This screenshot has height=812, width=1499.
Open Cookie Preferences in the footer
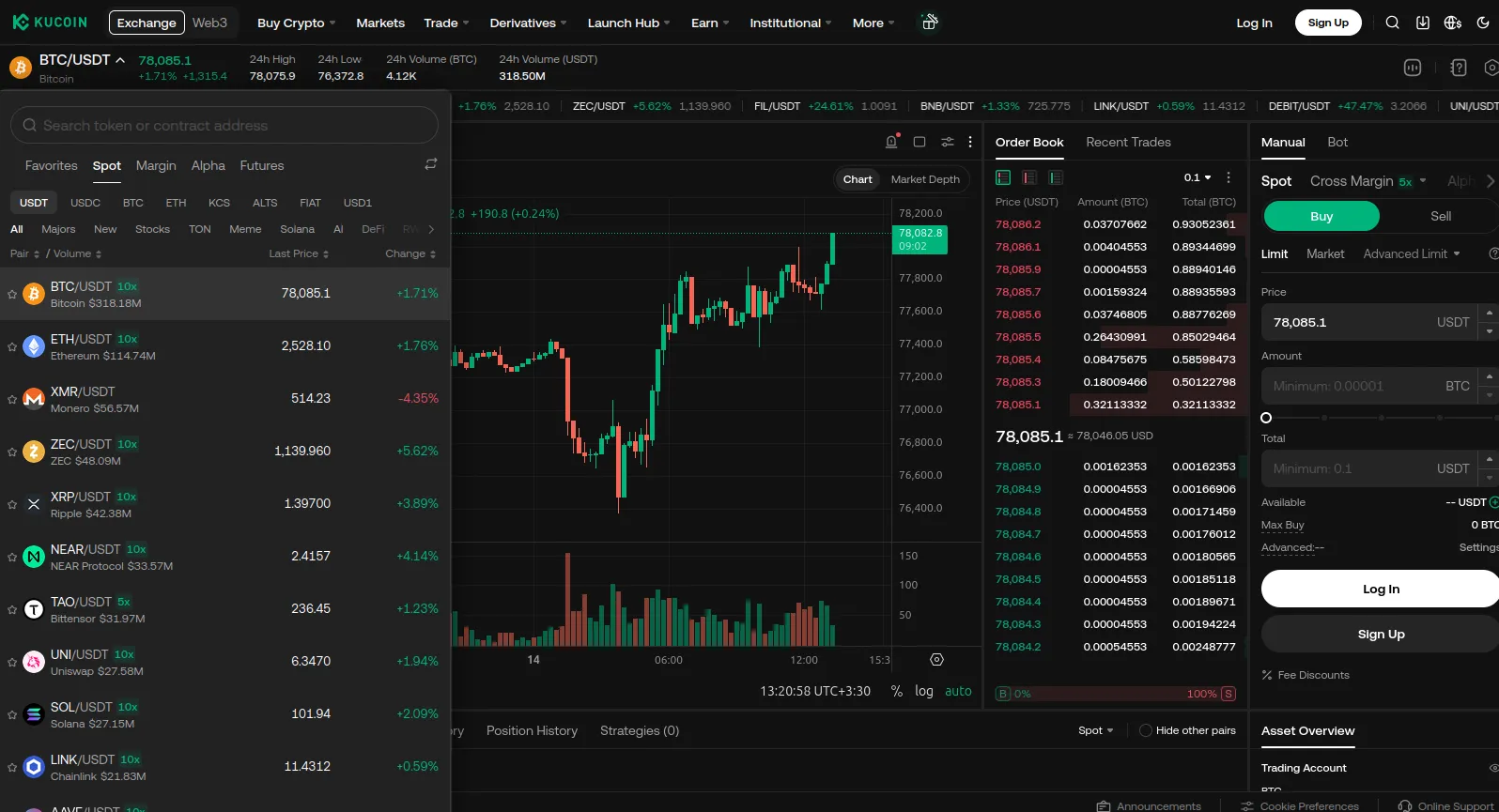(1300, 805)
